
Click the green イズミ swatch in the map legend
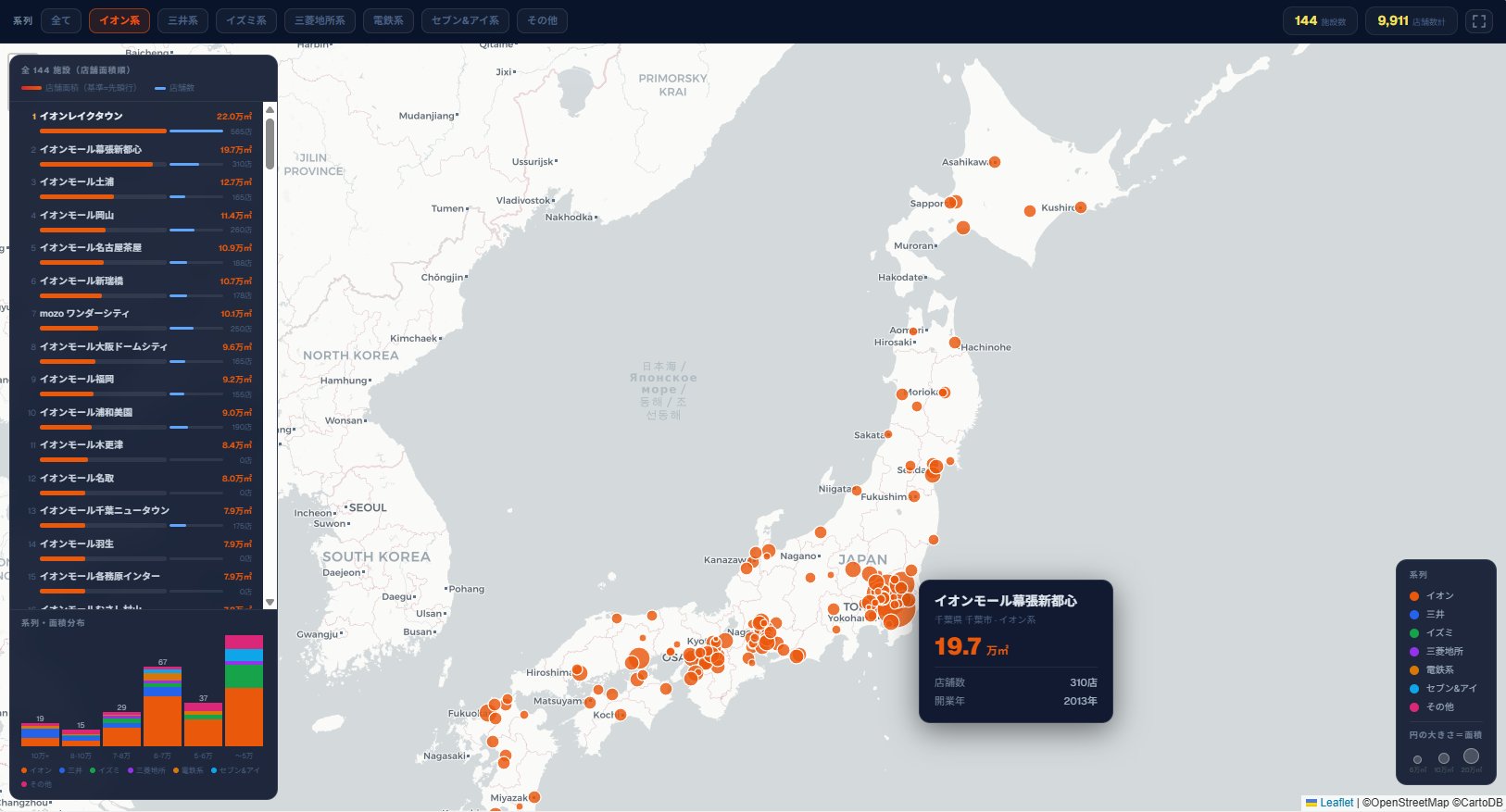pos(1414,633)
